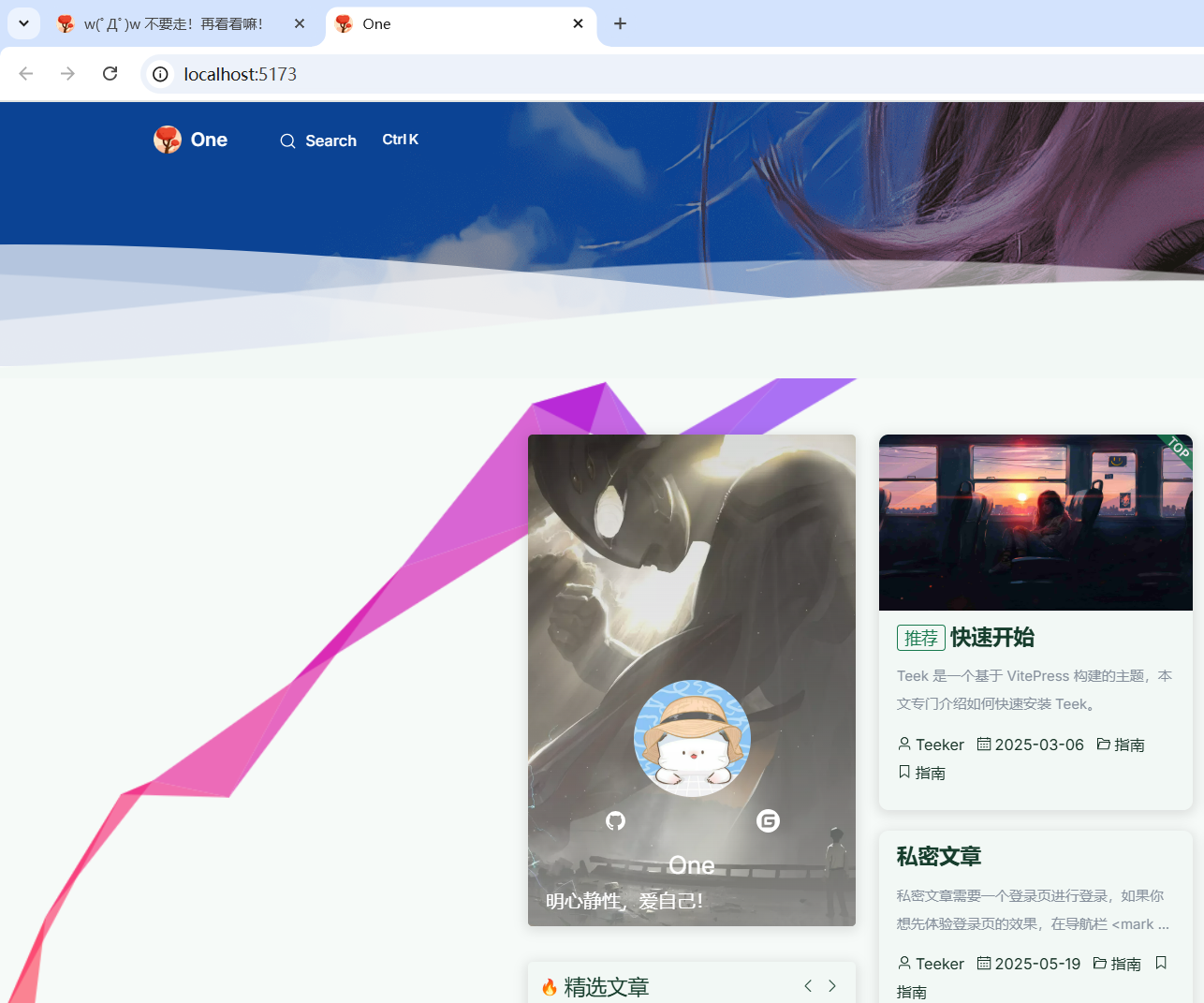Click the bookmark icon on the 私密文章 card
The height and width of the screenshot is (1003, 1204).
(1161, 963)
